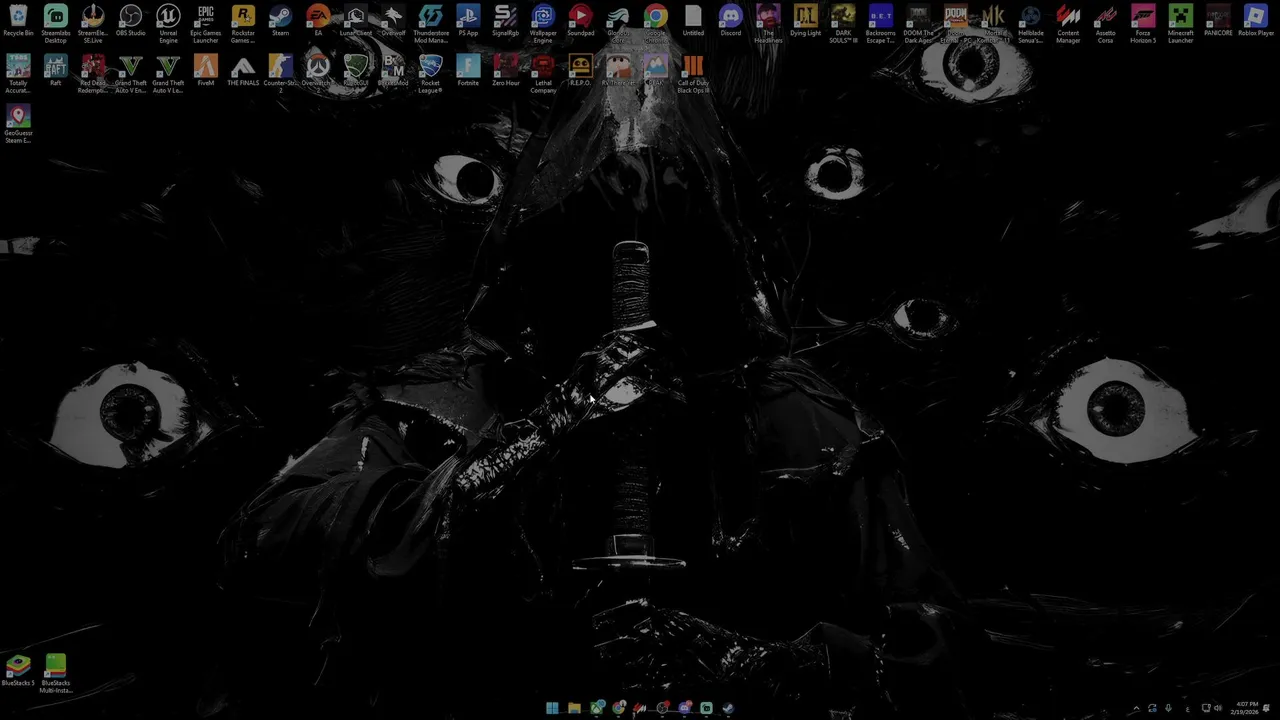
Task: Open Zero Hour game icon
Action: (506, 72)
